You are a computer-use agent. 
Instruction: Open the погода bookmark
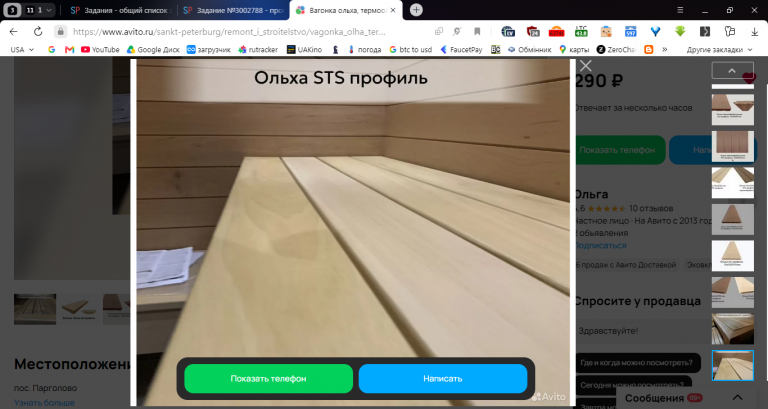click(364, 49)
